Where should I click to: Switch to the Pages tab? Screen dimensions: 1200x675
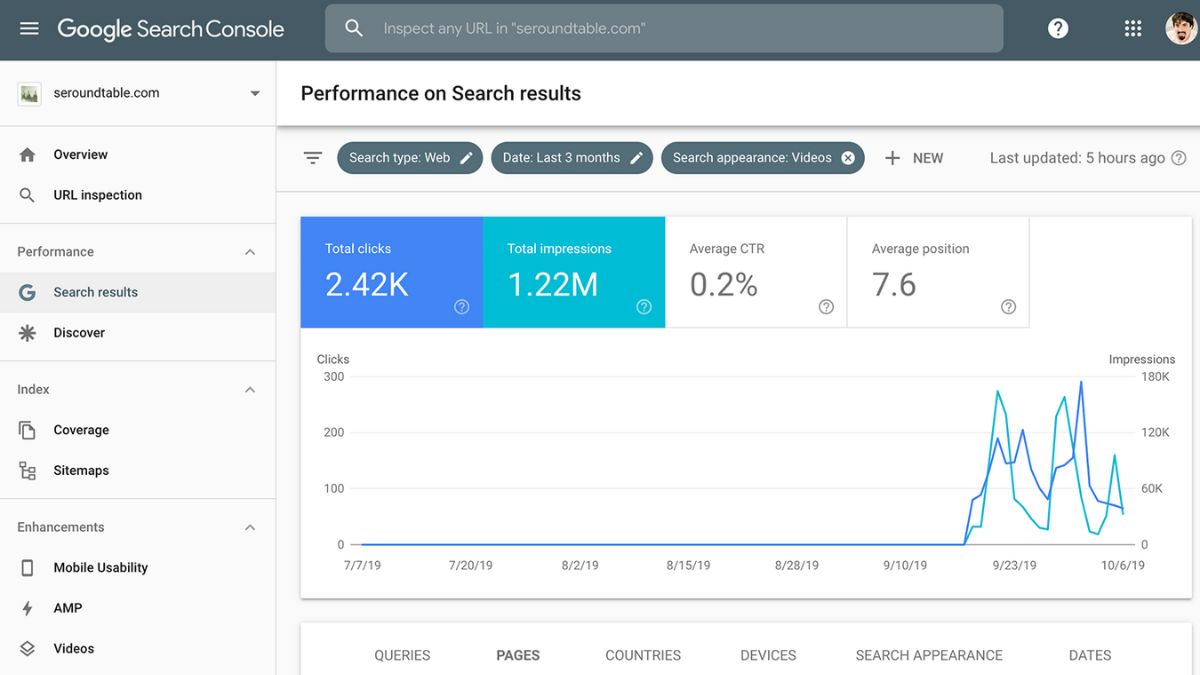pyautogui.click(x=518, y=655)
